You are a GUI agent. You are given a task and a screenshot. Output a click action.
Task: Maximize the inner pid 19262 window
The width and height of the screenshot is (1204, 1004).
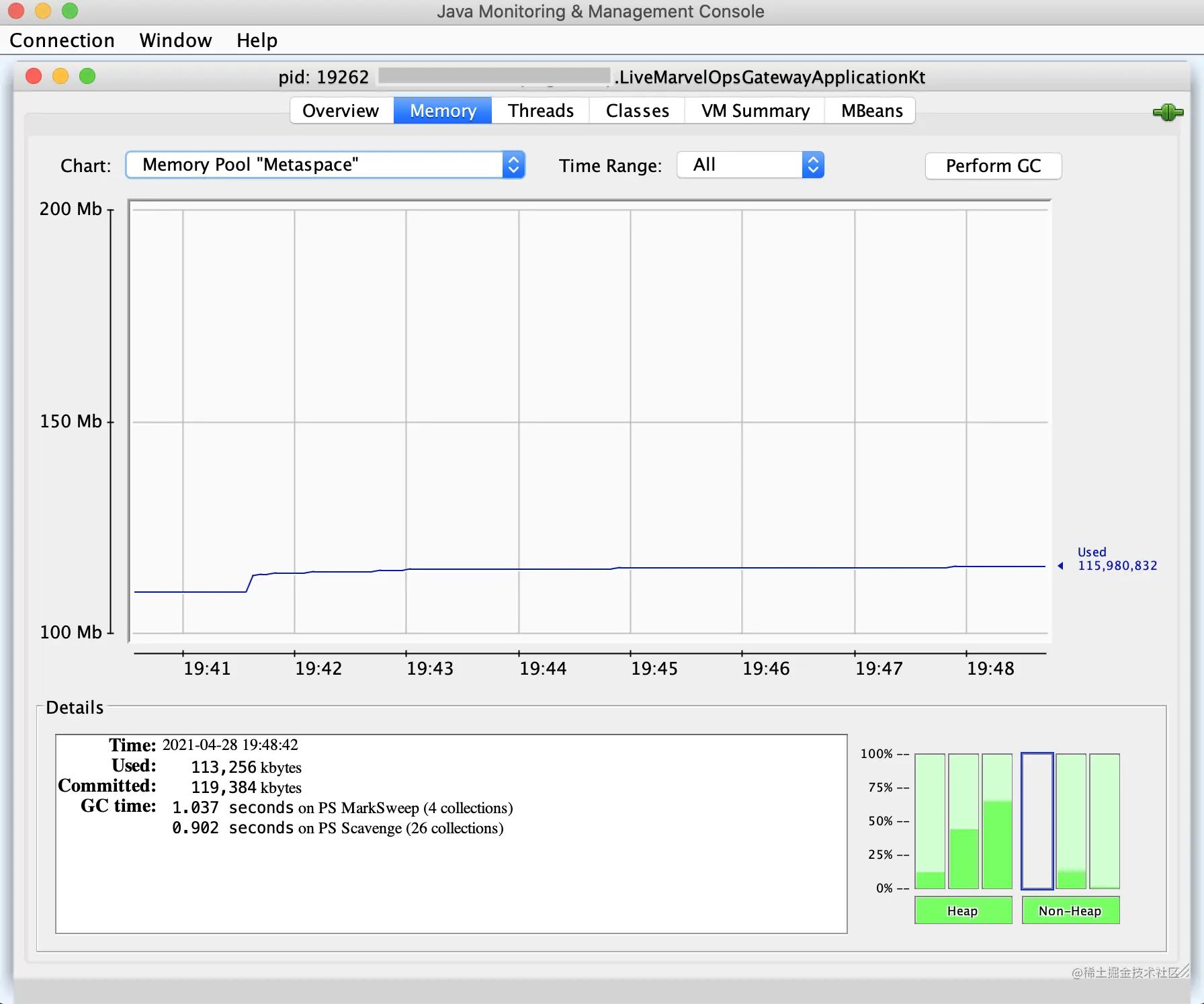tap(87, 76)
